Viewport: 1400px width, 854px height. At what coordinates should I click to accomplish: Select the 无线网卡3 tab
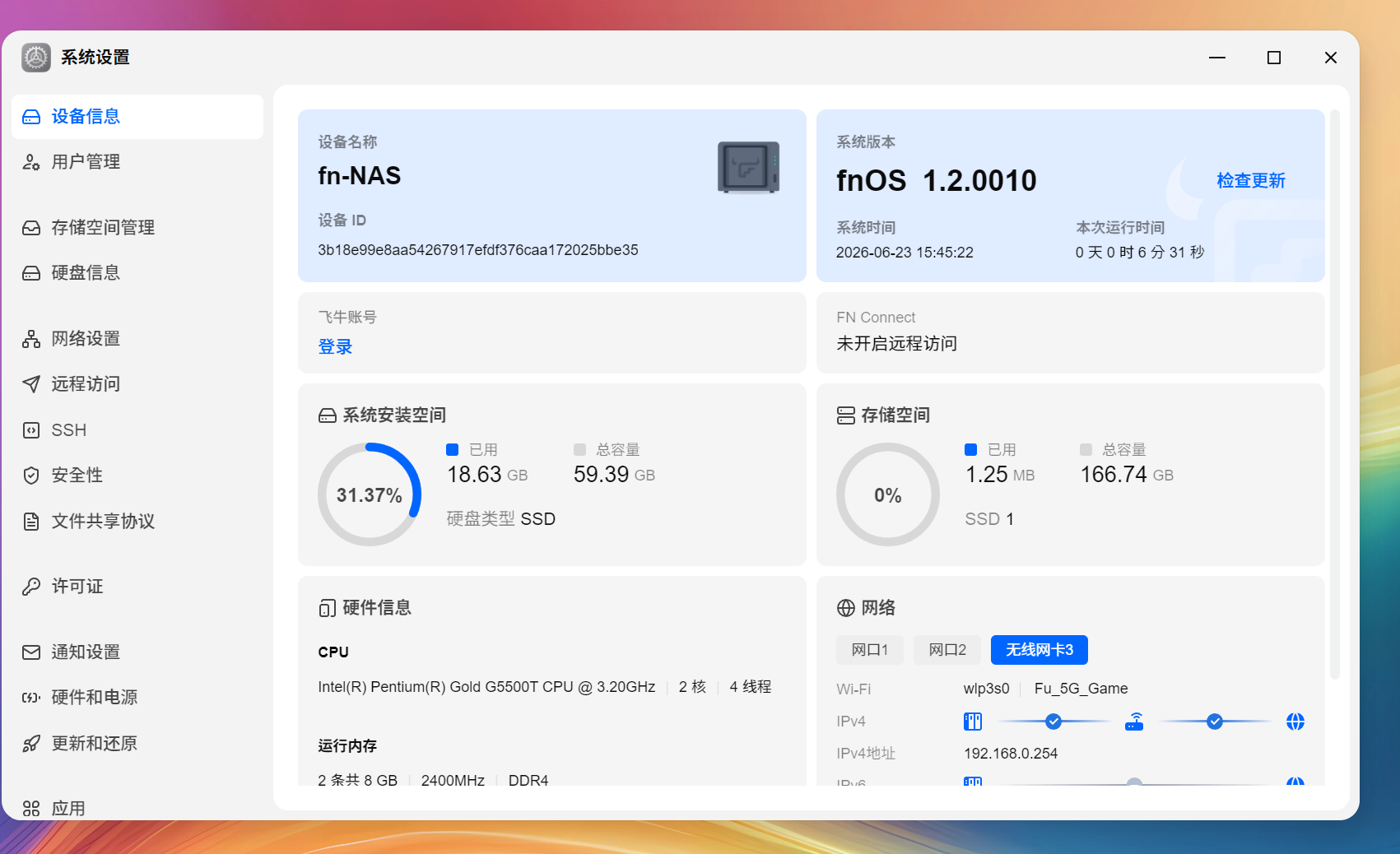(1040, 650)
